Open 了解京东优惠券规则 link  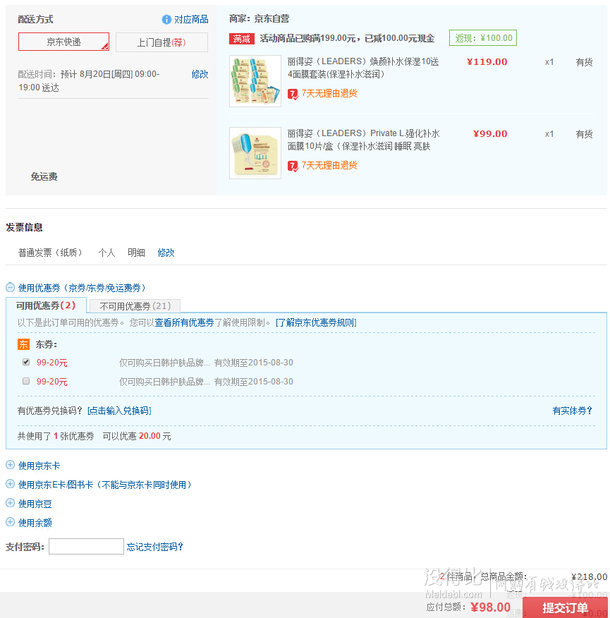(316, 323)
